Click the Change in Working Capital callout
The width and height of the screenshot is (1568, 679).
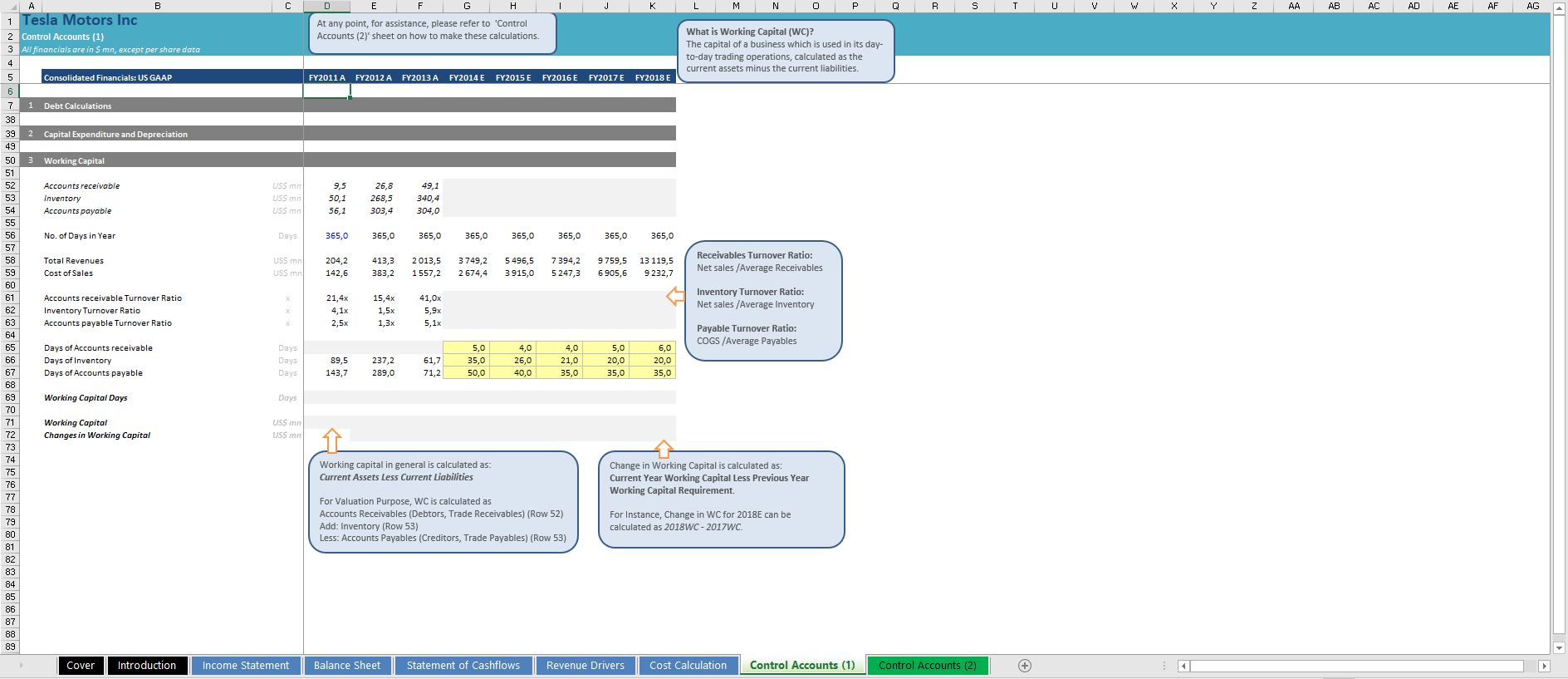722,499
